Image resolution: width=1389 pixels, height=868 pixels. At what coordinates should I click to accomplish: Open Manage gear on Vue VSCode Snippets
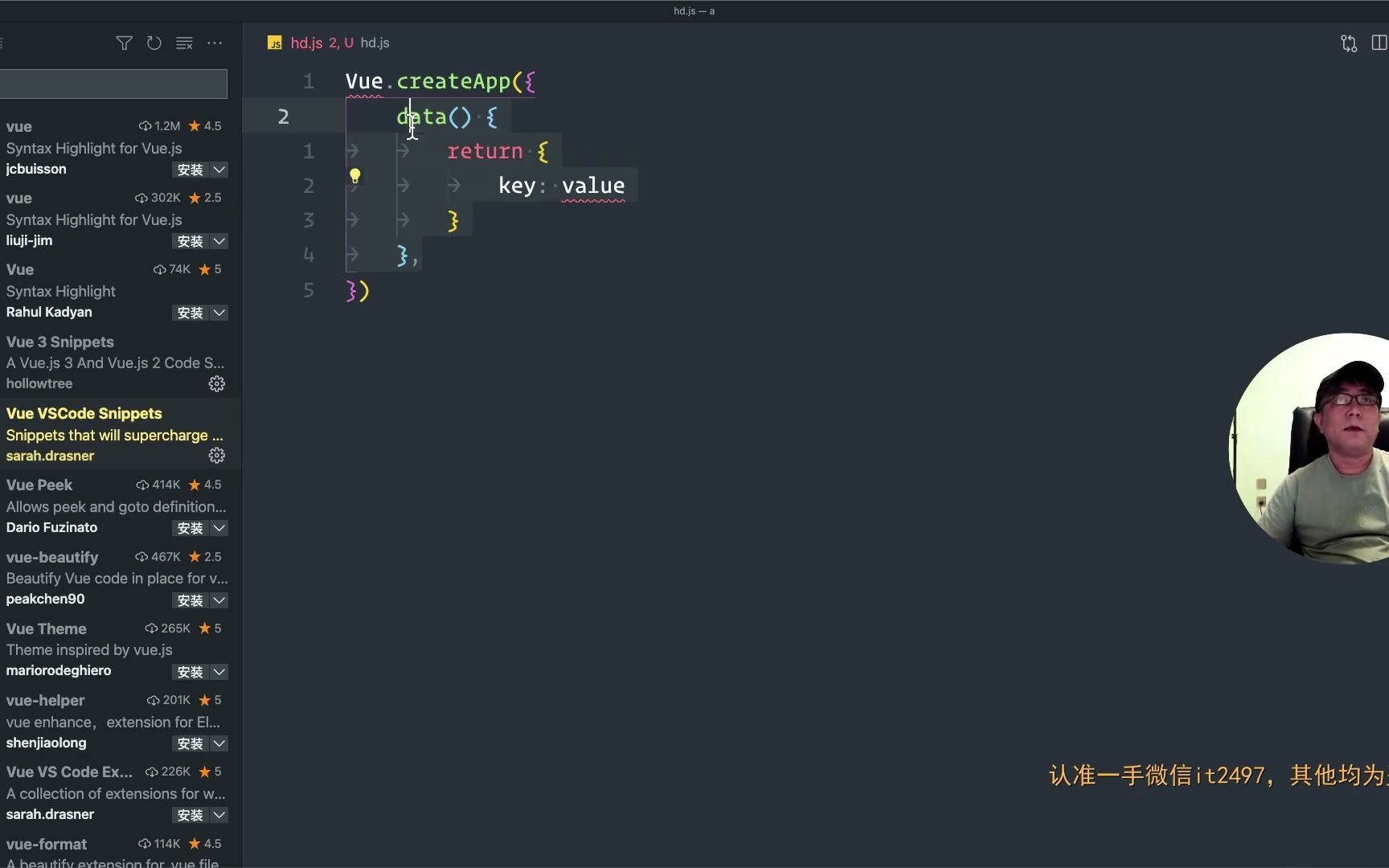click(216, 455)
